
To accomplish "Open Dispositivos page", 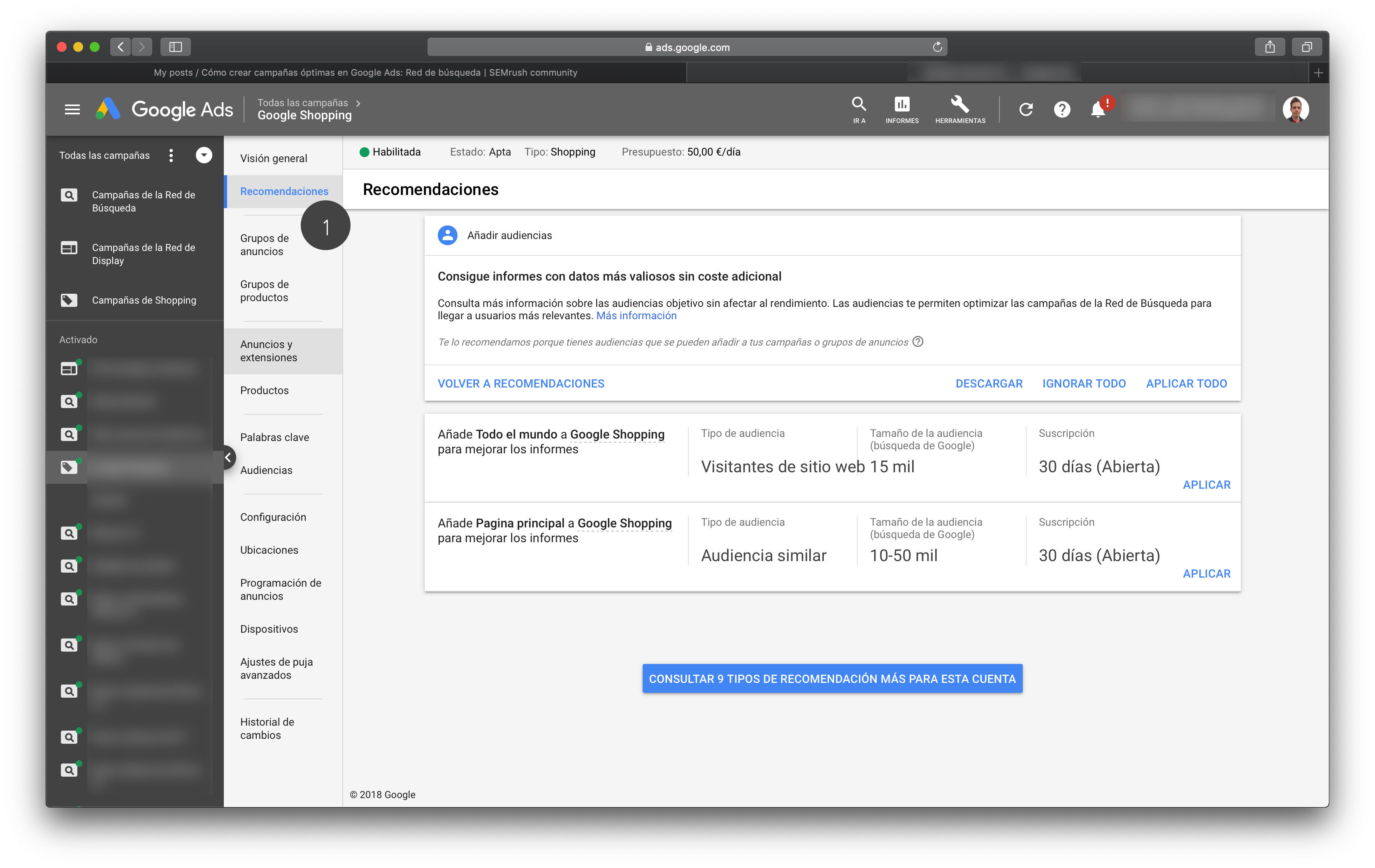I will click(x=269, y=629).
